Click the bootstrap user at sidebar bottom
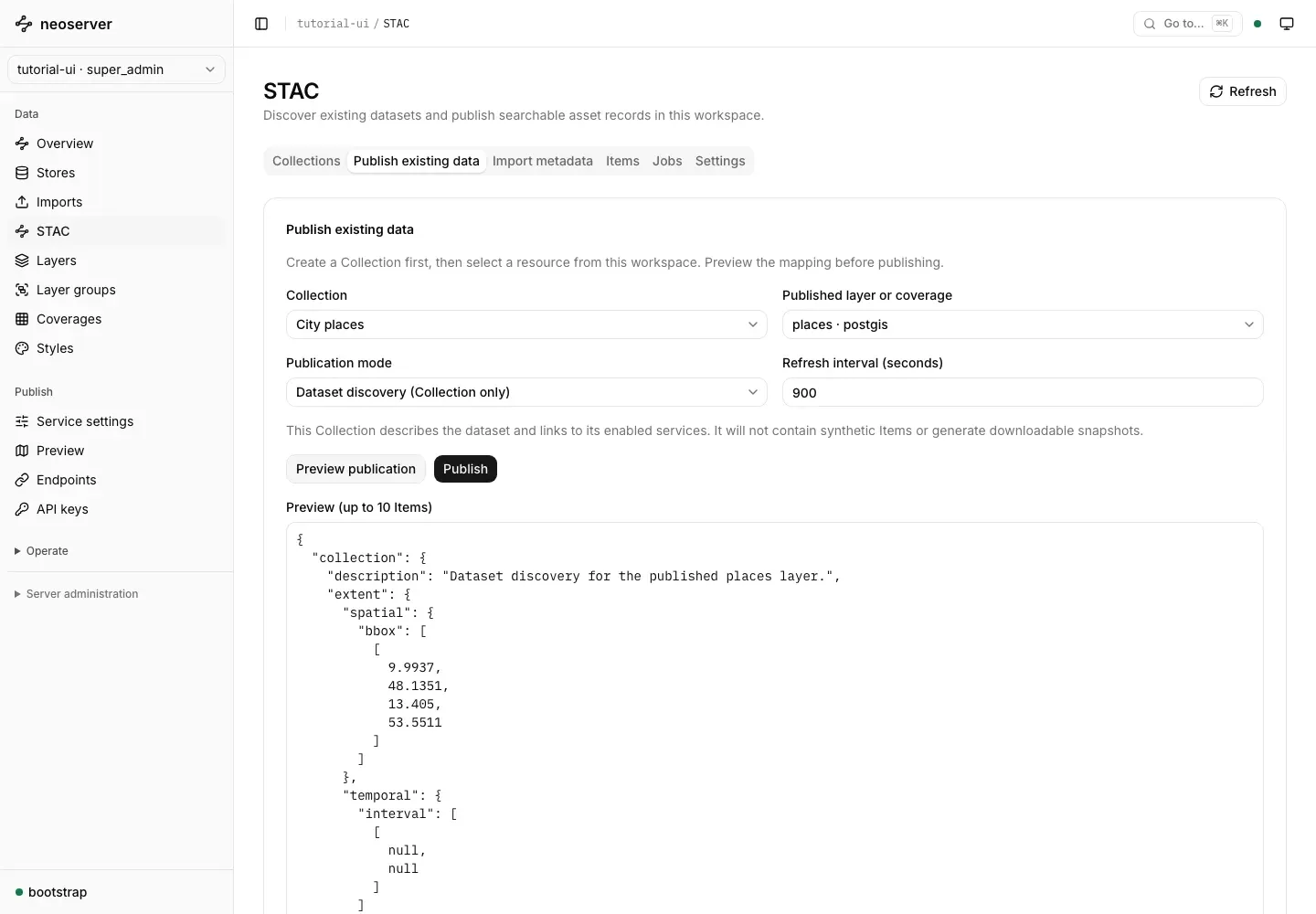Image resolution: width=1316 pixels, height=914 pixels. click(x=51, y=892)
